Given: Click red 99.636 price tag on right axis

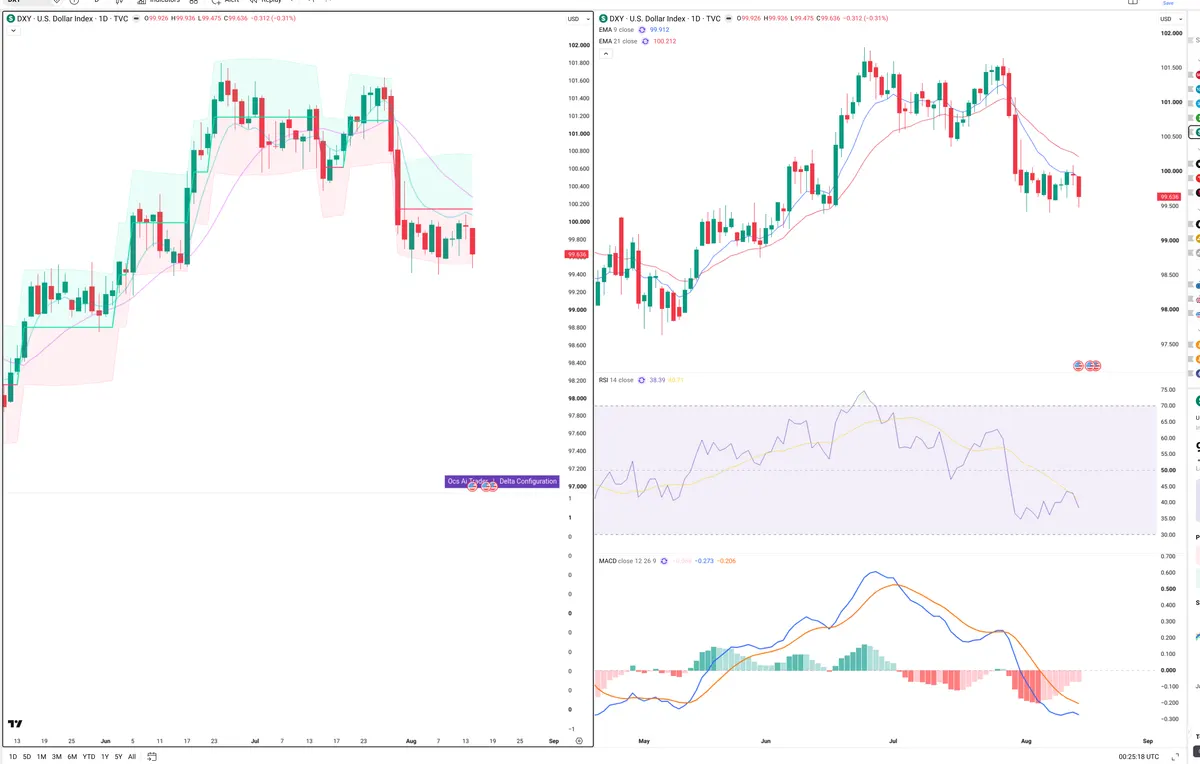Looking at the screenshot, I should (x=1170, y=196).
